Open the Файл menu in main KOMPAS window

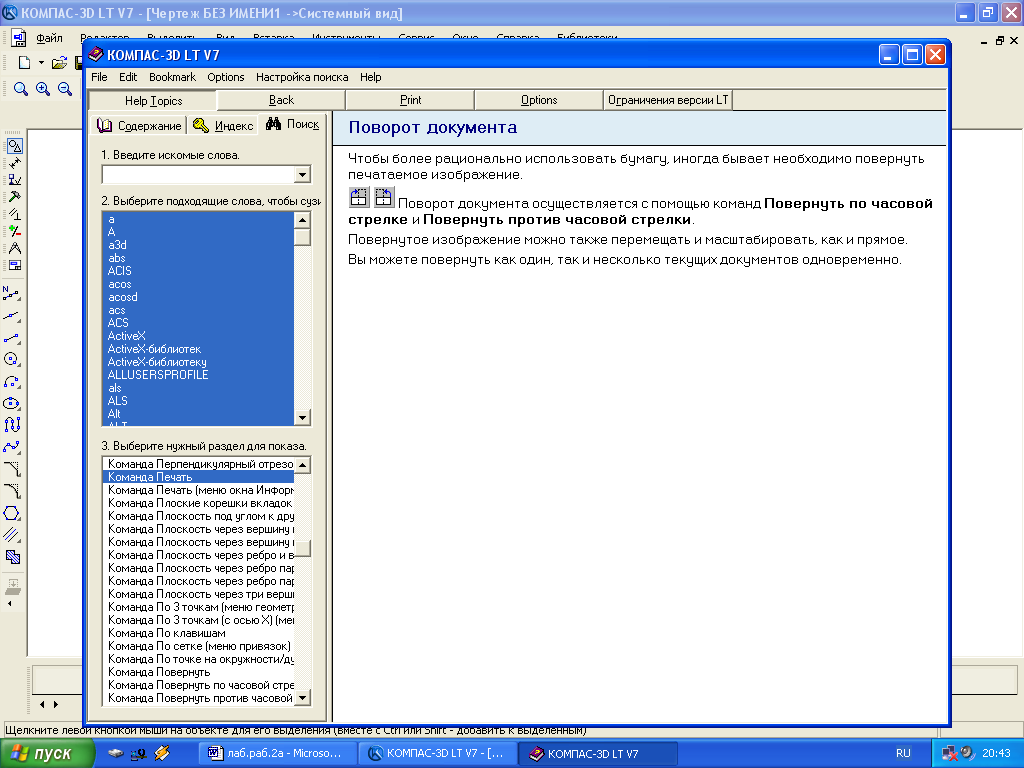pos(49,38)
